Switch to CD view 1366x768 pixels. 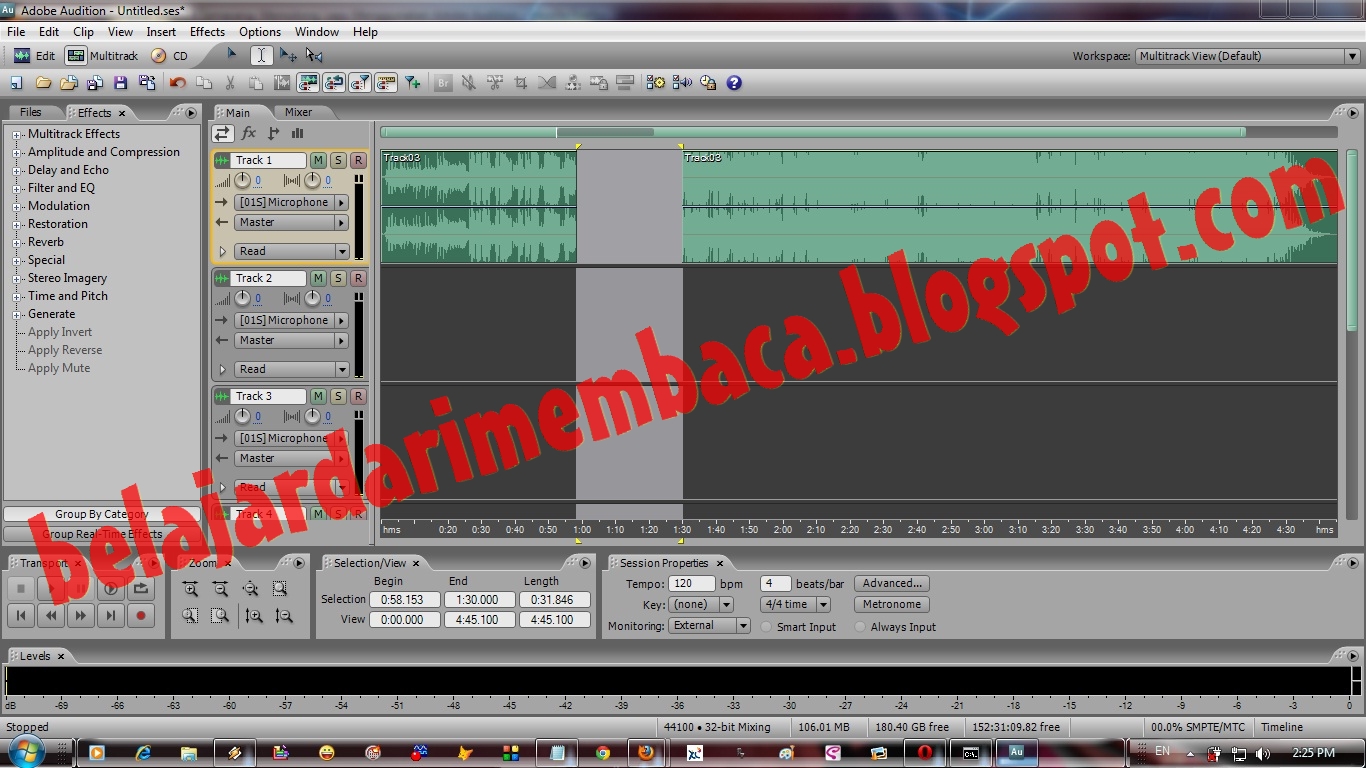click(170, 56)
